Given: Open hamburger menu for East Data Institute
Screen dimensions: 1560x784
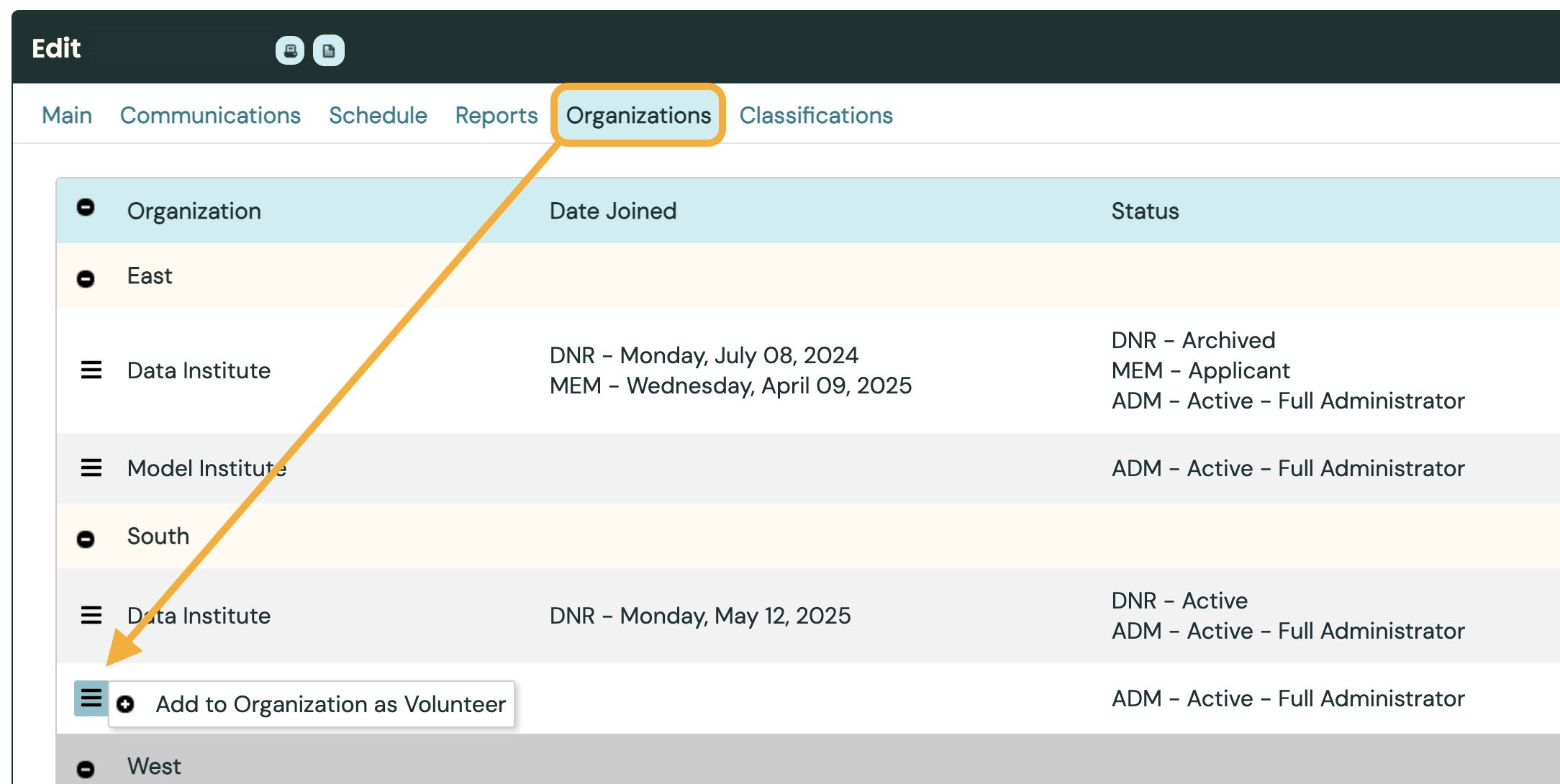Looking at the screenshot, I should click(x=91, y=370).
